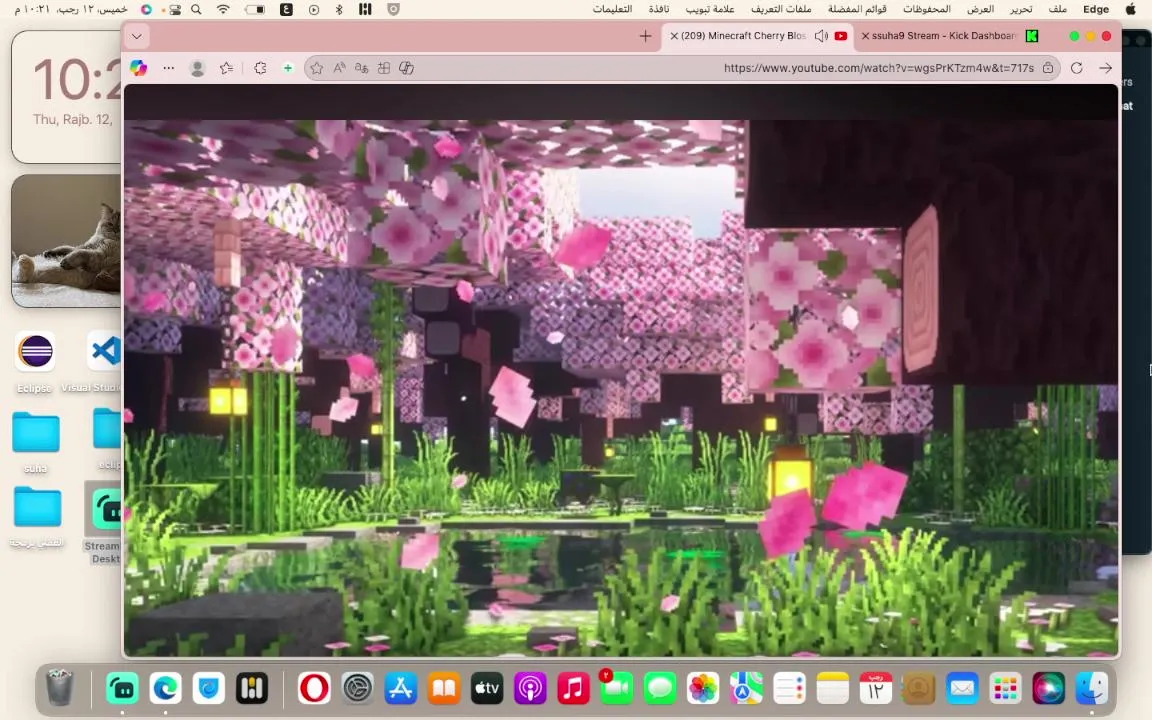Open the Favorites list icon in Edge
This screenshot has width=1152, height=720.
(226, 68)
